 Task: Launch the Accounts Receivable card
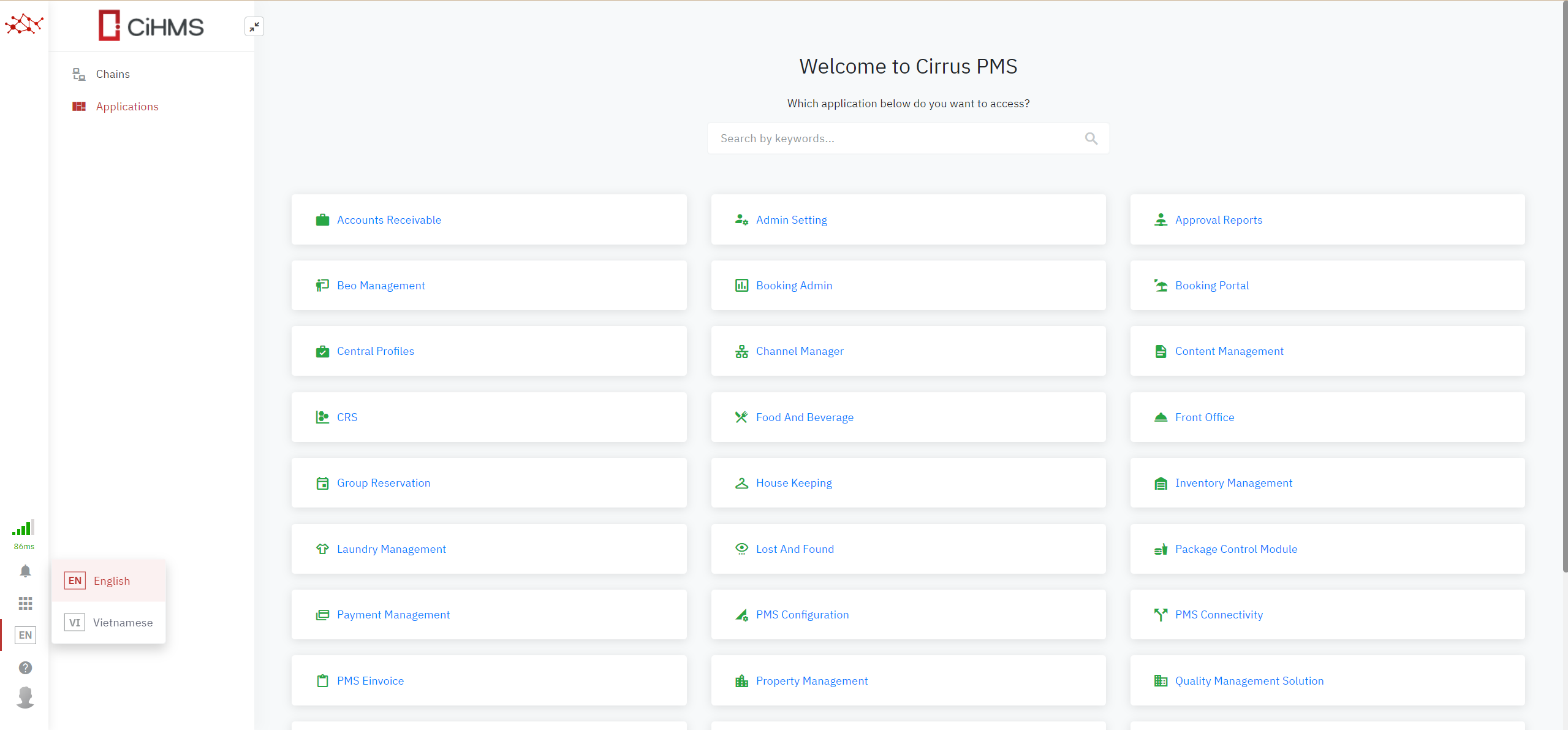click(x=388, y=220)
